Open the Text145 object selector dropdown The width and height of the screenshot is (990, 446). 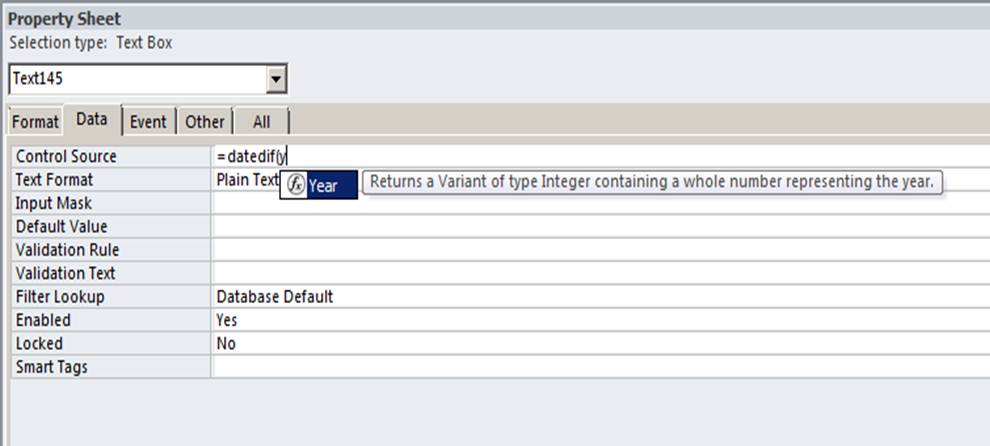[x=276, y=80]
